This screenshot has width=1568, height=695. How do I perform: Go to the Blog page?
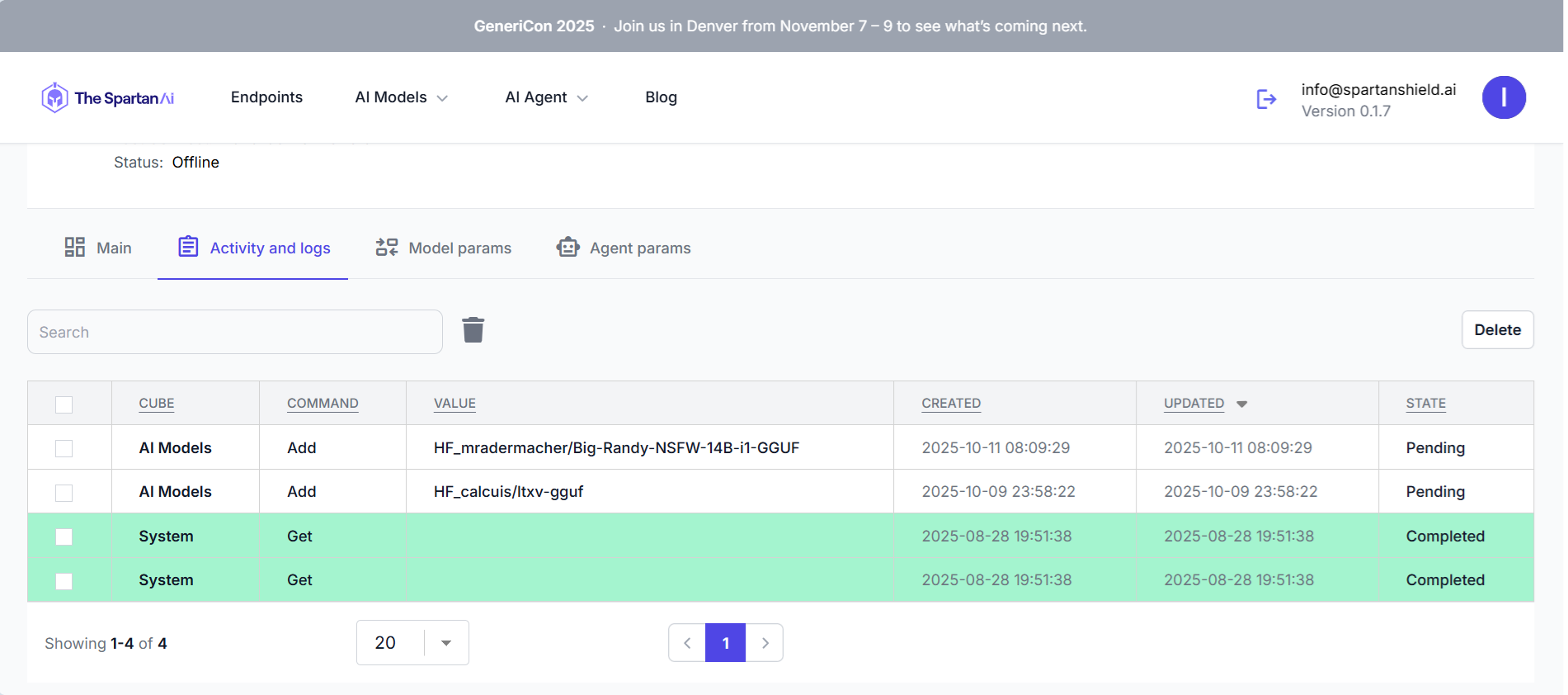point(661,97)
